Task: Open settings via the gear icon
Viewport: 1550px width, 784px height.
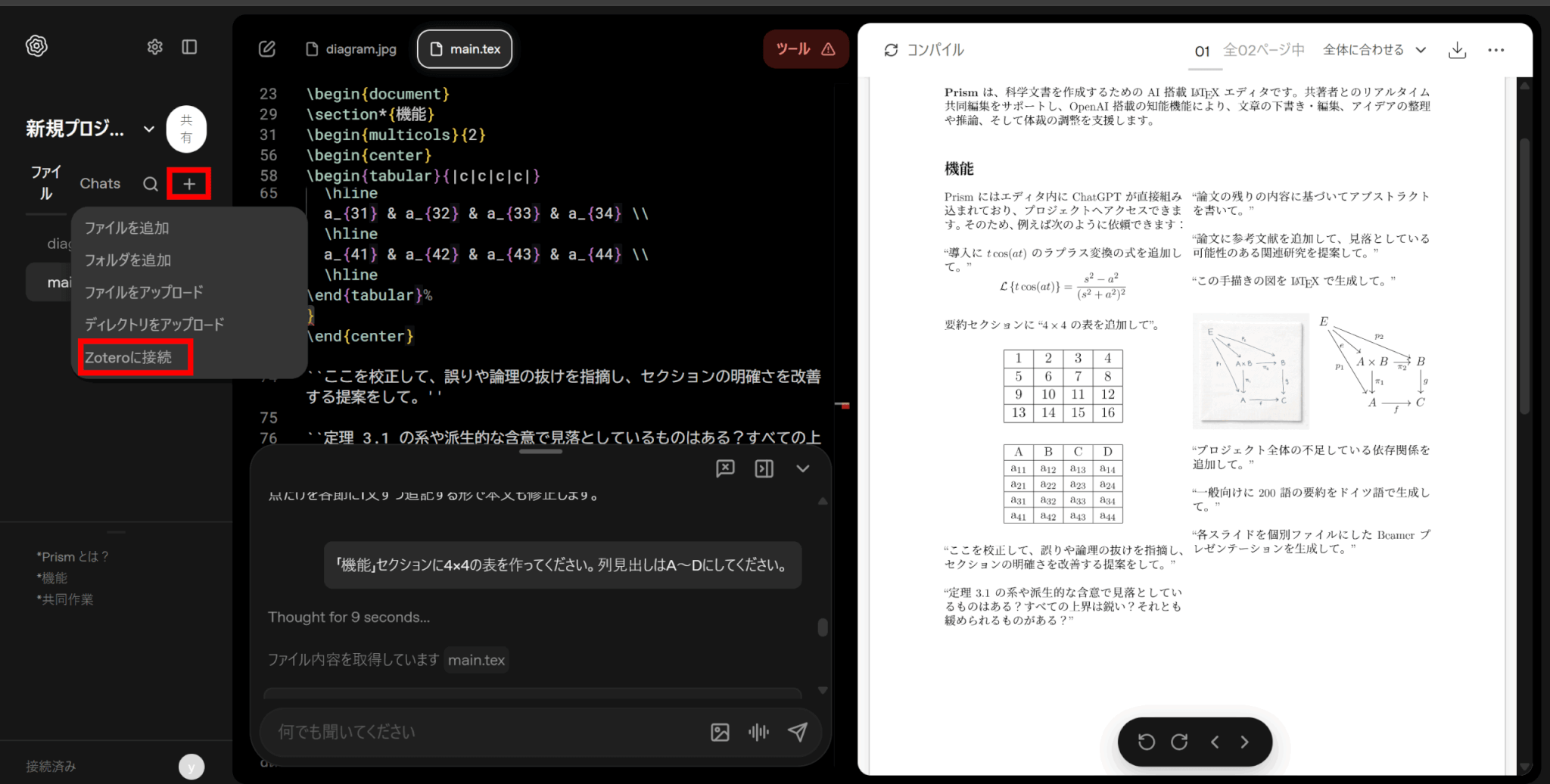Action: pyautogui.click(x=155, y=47)
